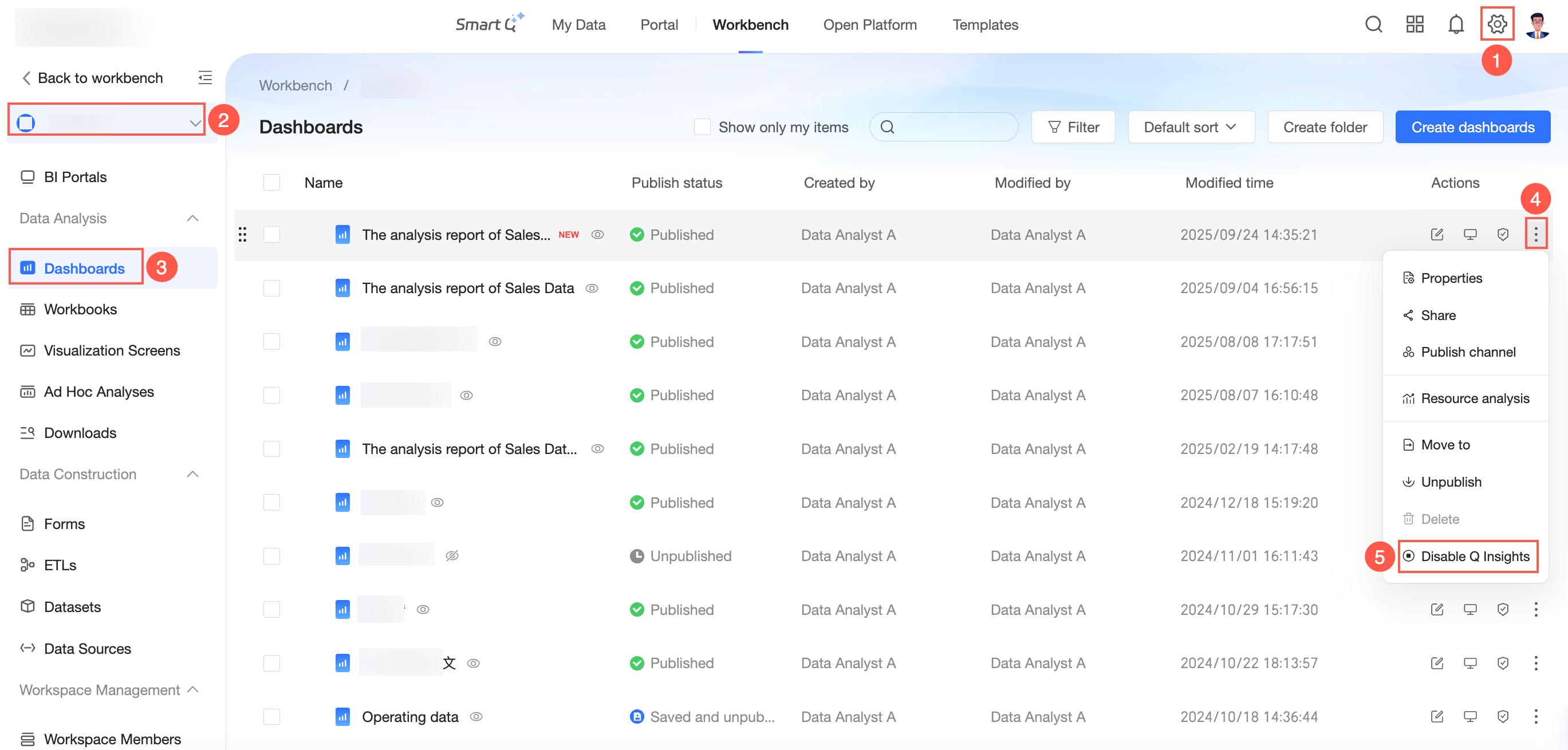The width and height of the screenshot is (1568, 750).
Task: Choose Disable Q Insights menu entry
Action: [1474, 556]
